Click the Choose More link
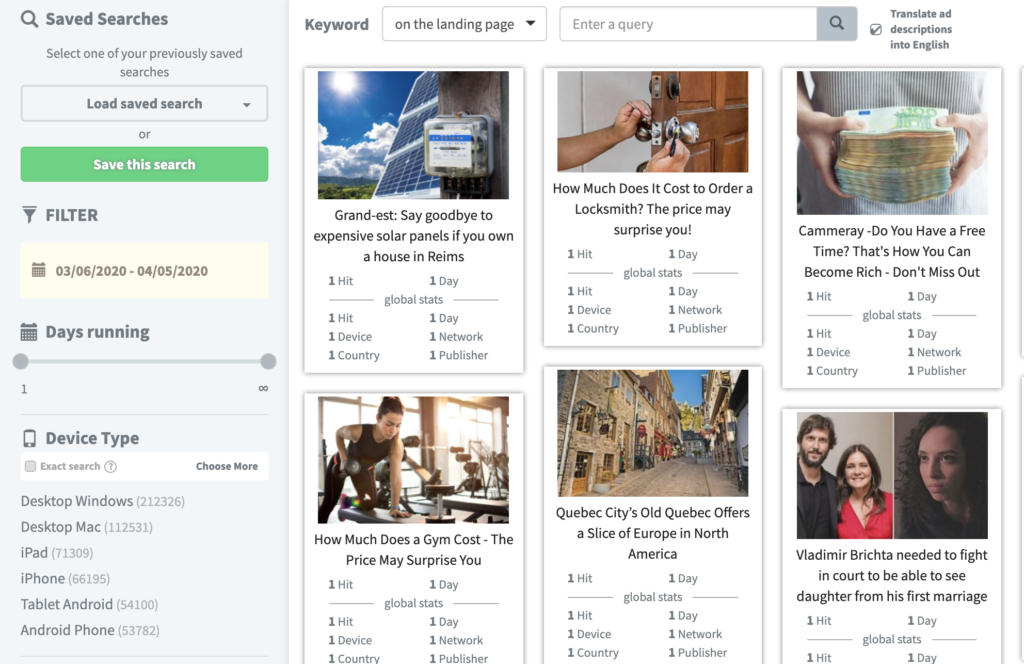This screenshot has height=664, width=1024. [x=226, y=467]
